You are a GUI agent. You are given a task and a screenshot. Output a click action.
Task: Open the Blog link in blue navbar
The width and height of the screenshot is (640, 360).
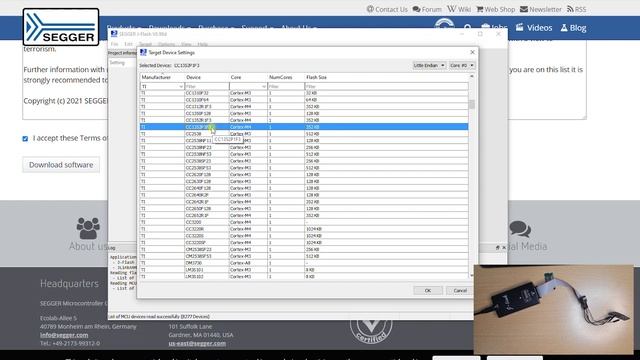tap(573, 28)
